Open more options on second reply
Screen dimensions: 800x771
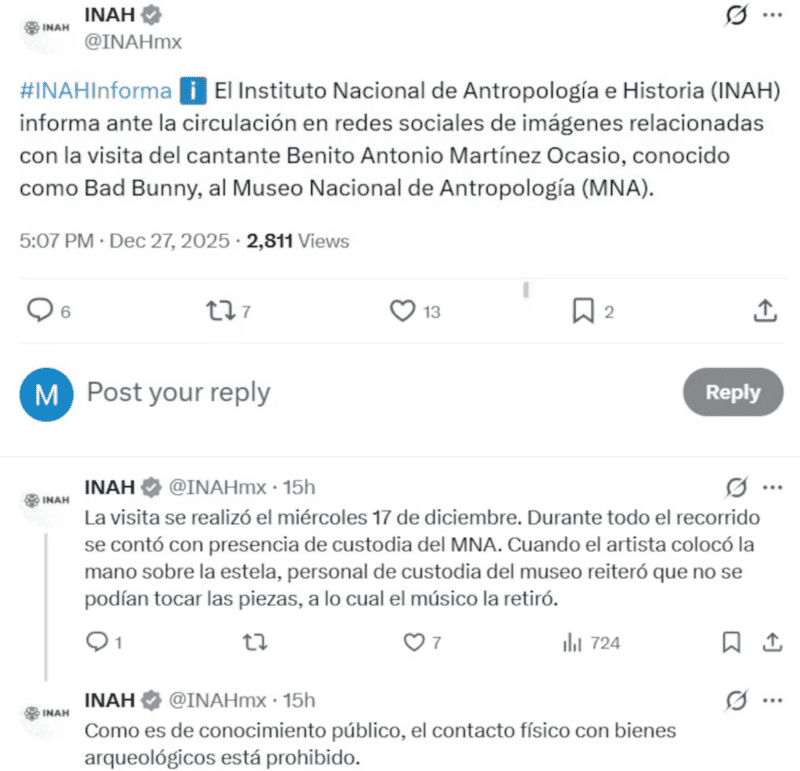point(773,699)
